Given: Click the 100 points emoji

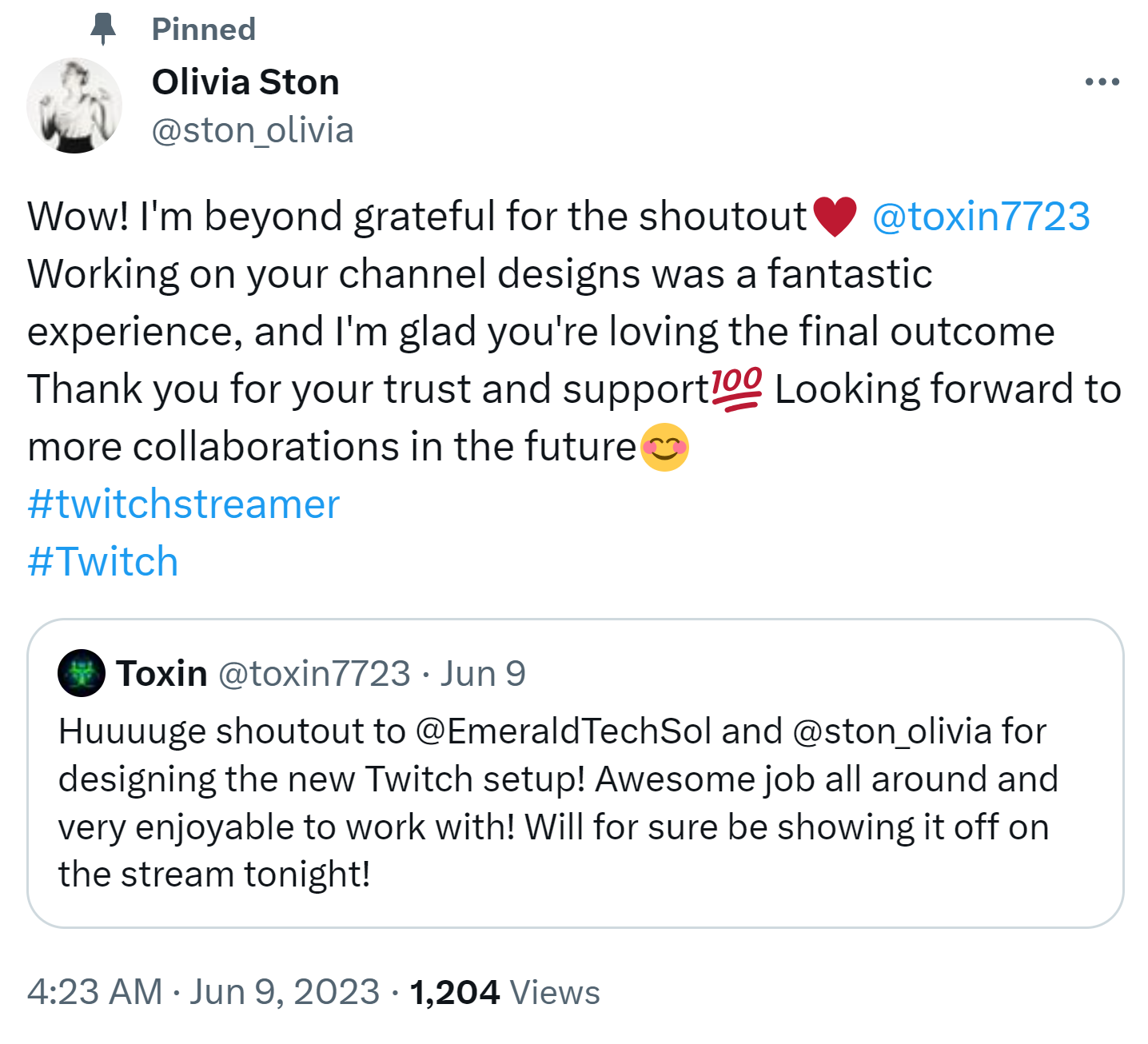Looking at the screenshot, I should (x=736, y=389).
